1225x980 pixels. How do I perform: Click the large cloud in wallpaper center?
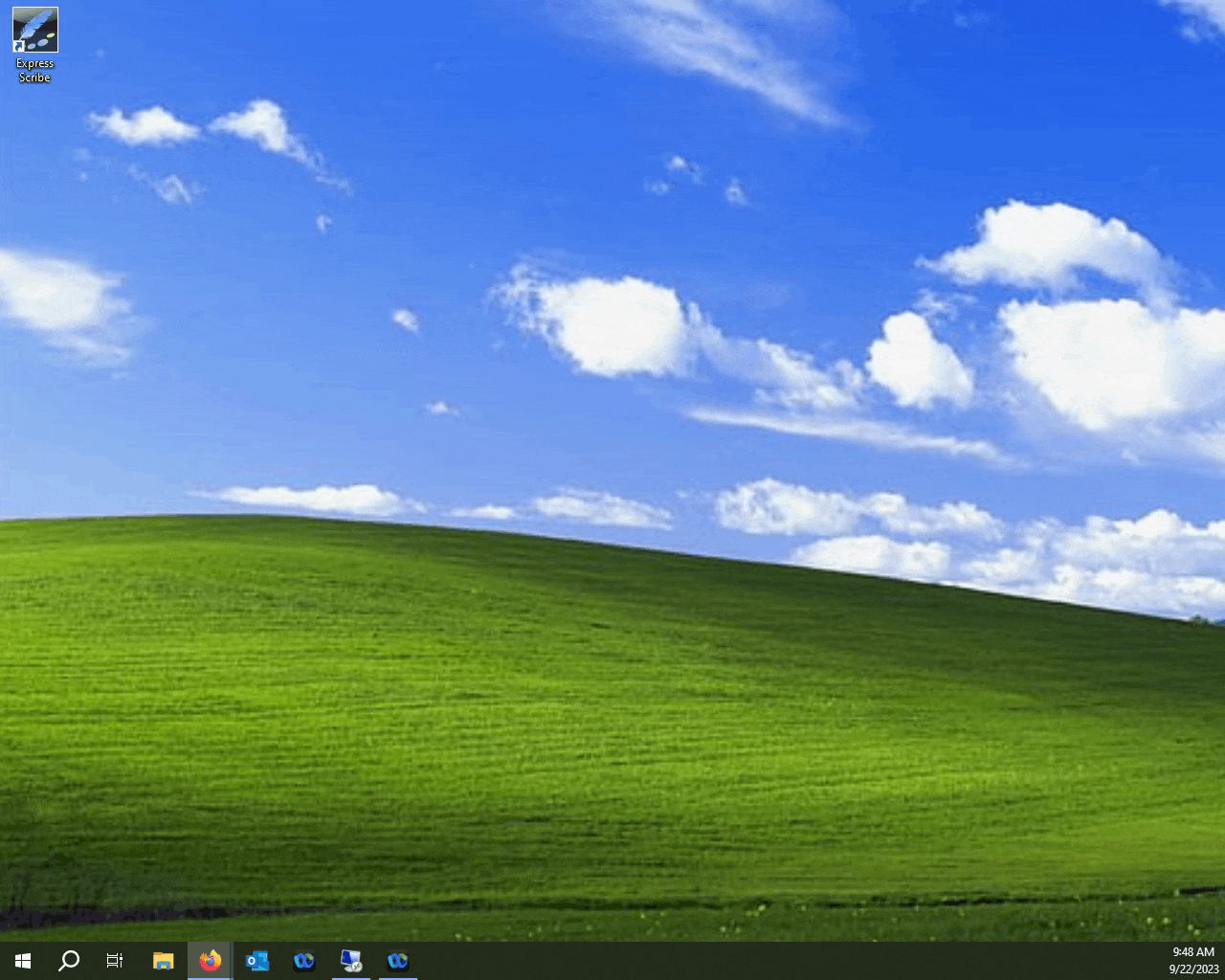point(612,325)
